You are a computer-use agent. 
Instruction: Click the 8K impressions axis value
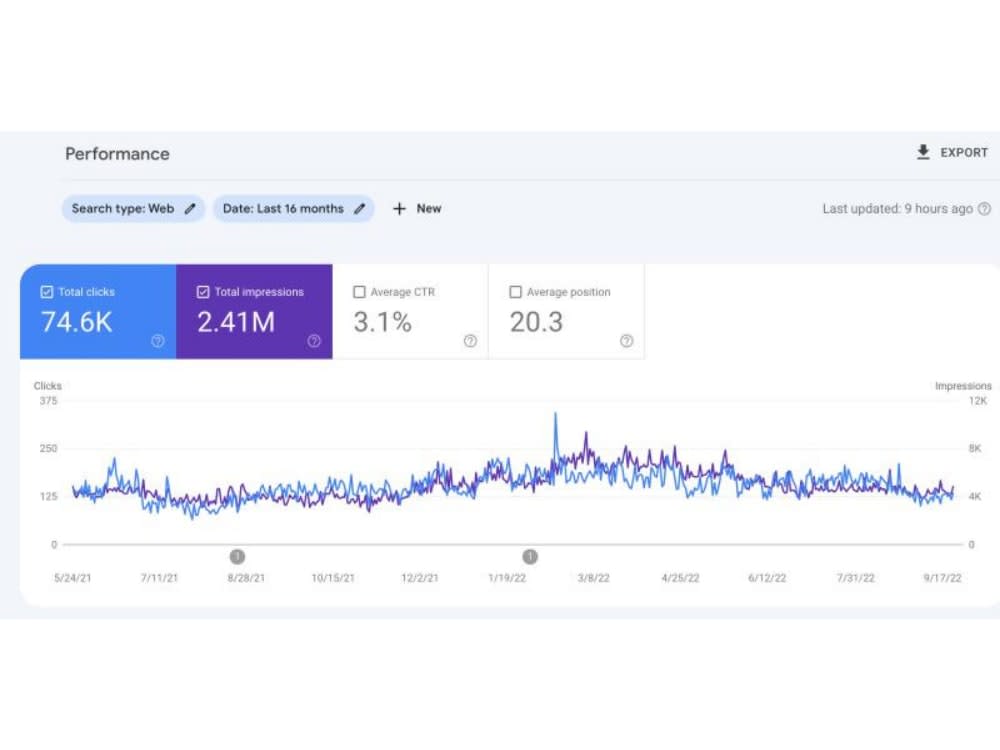(x=975, y=448)
